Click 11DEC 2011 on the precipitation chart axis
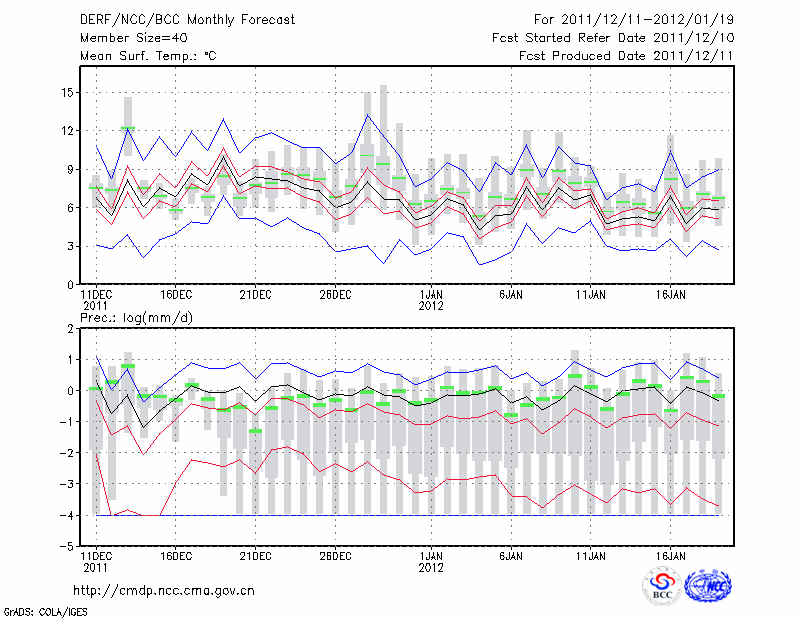 pos(96,560)
